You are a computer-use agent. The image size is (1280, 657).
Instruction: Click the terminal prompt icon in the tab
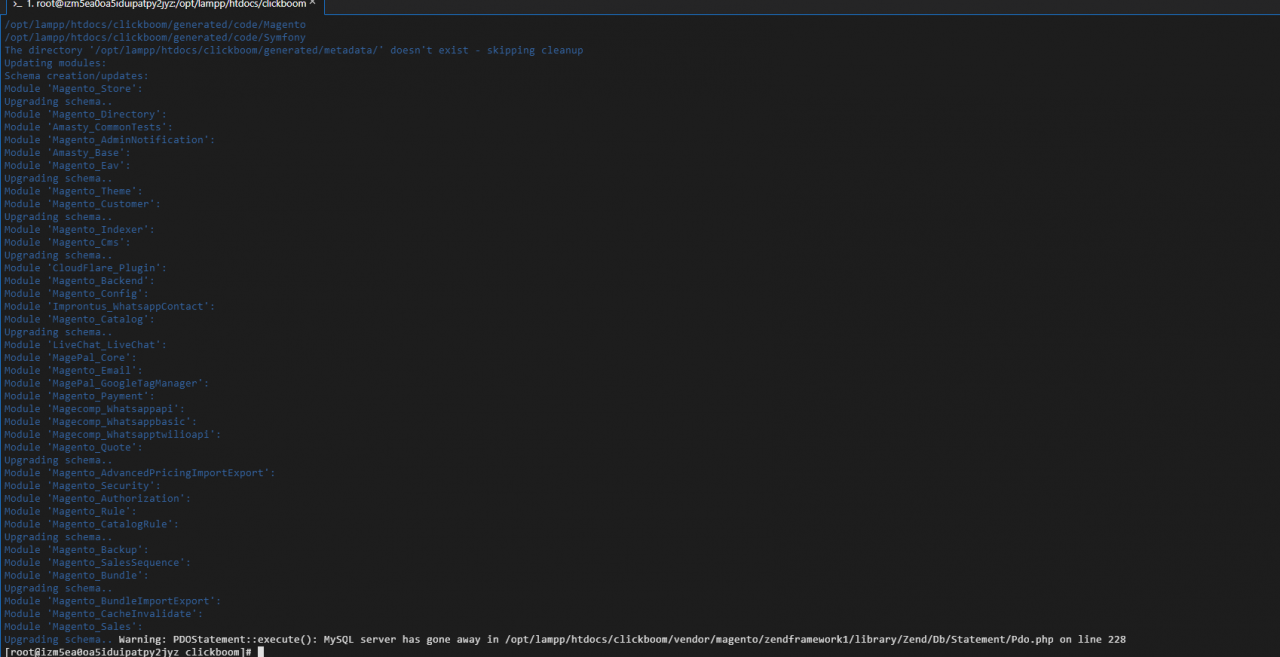point(18,5)
